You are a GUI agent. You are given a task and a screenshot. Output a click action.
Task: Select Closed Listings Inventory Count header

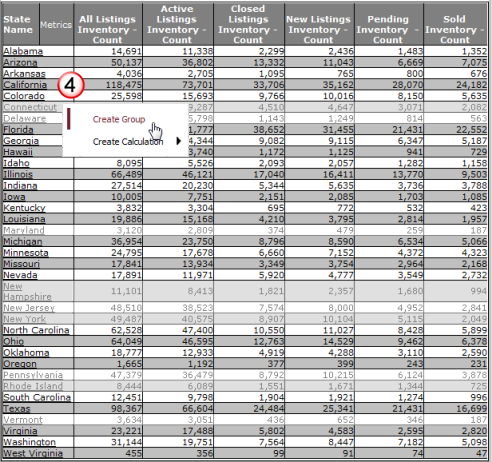point(248,24)
